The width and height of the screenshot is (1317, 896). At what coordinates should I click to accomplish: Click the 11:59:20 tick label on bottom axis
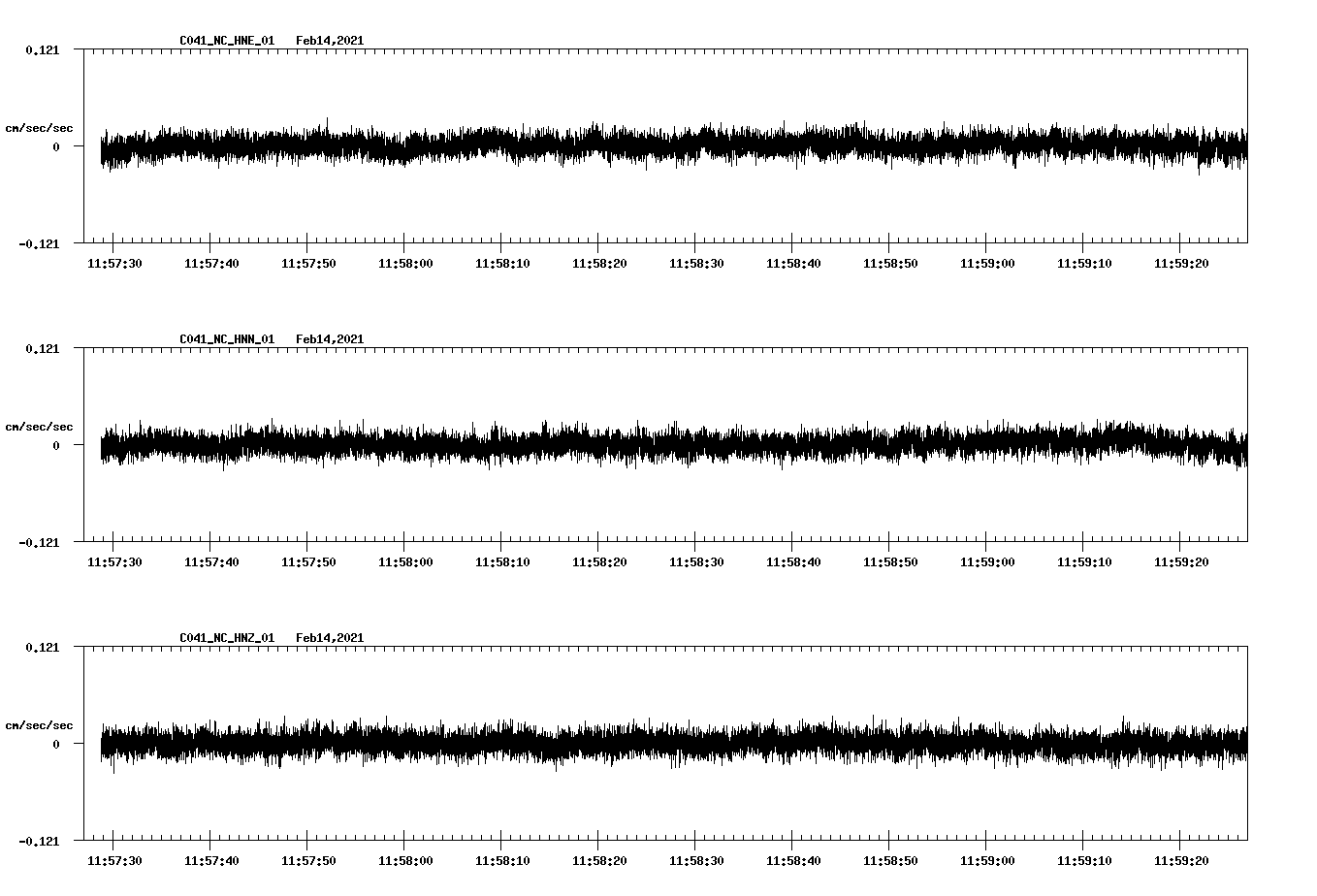pyautogui.click(x=1183, y=858)
